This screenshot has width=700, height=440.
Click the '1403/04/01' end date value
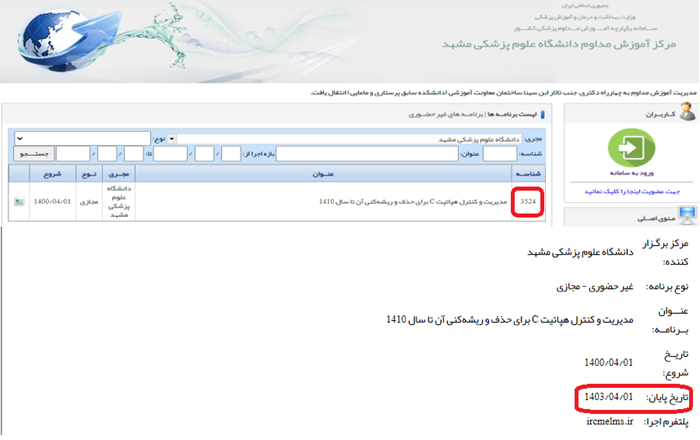tap(608, 397)
